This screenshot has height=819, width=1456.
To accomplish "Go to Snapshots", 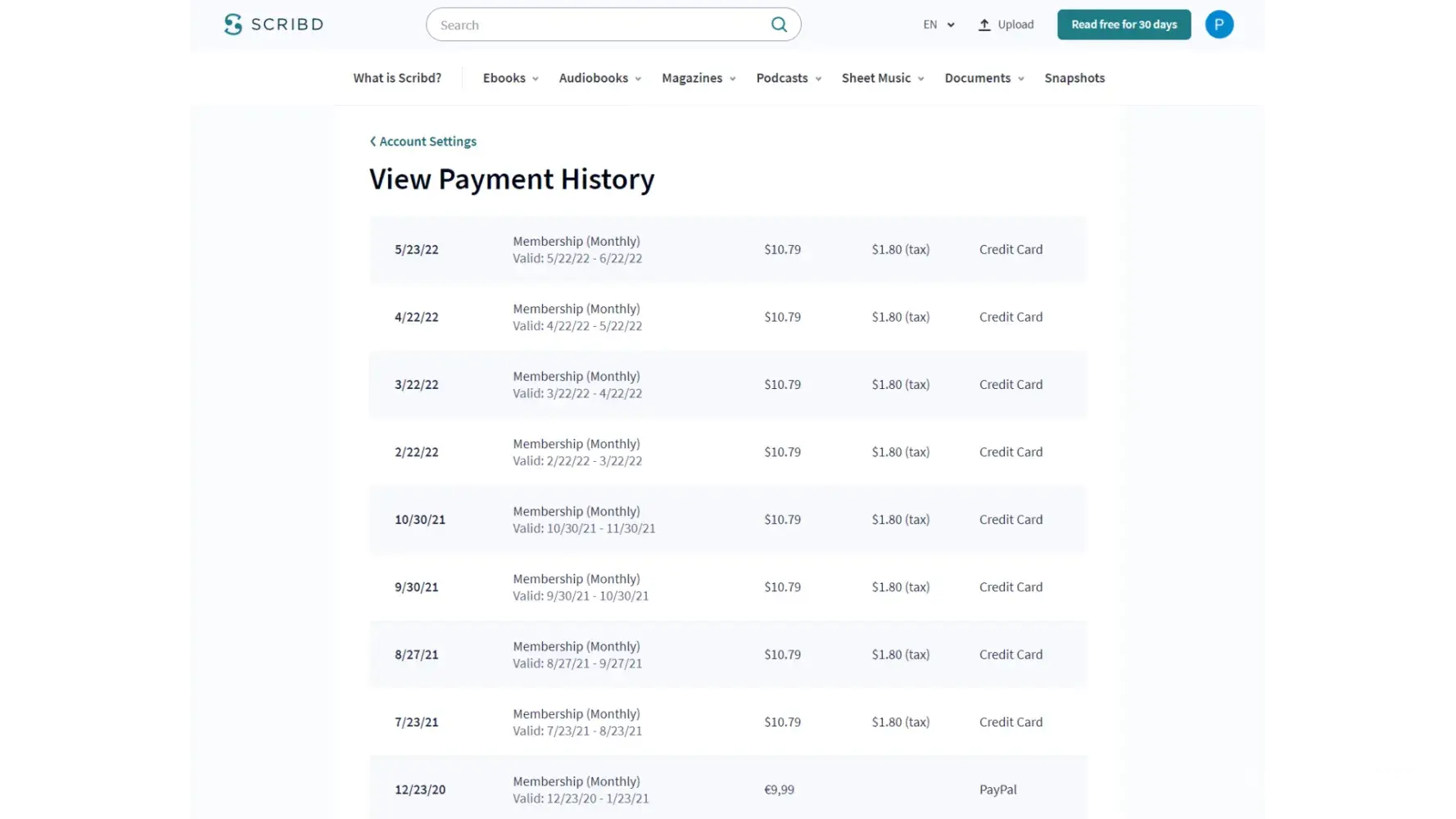I will tap(1074, 78).
